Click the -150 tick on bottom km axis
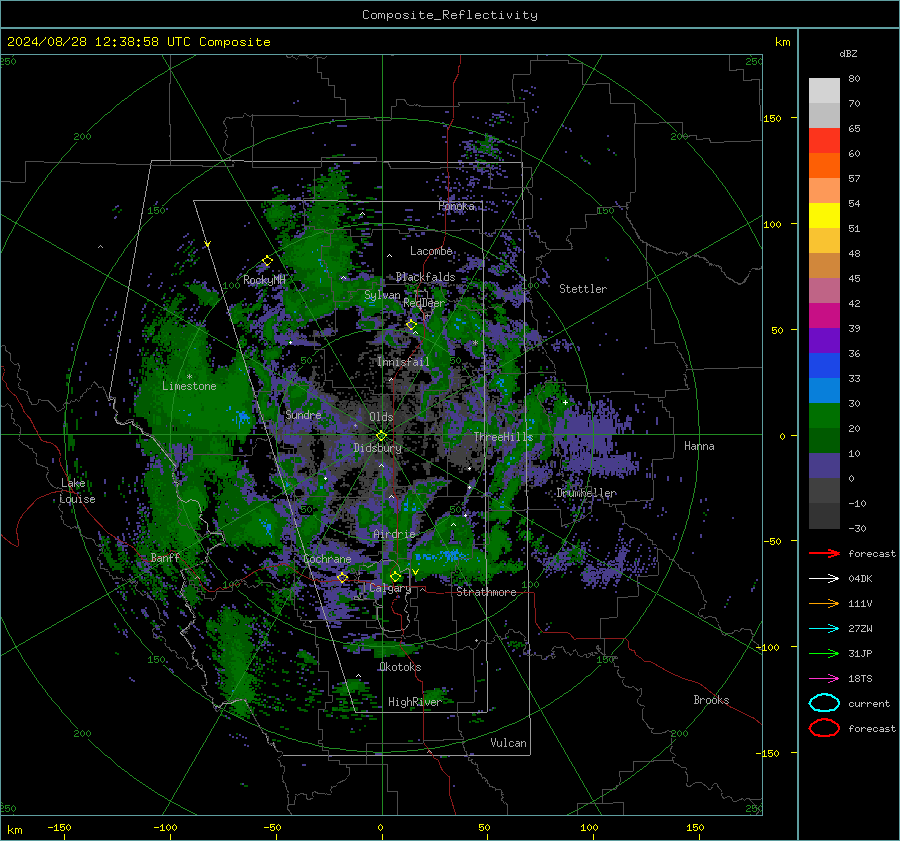Screen dimensions: 900x841 (59, 827)
